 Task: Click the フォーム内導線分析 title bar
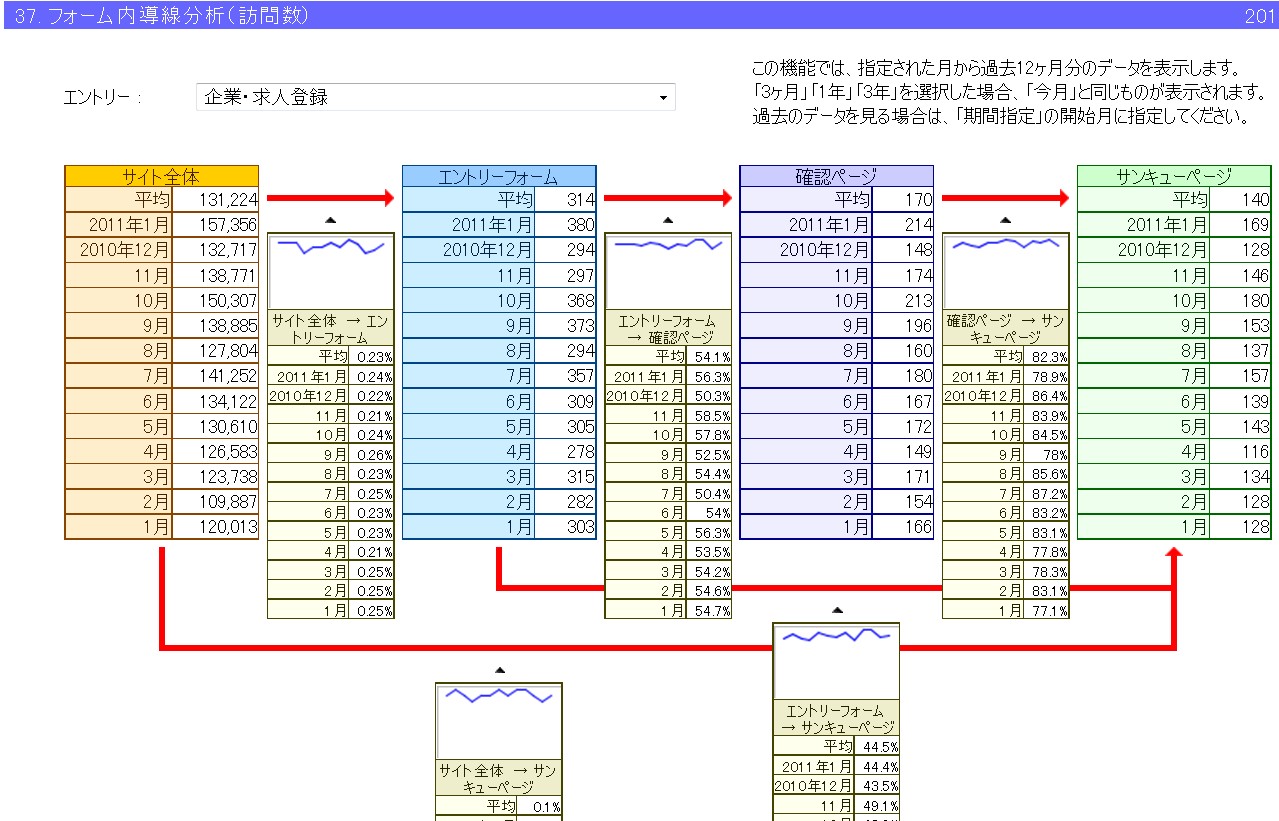(640, 15)
